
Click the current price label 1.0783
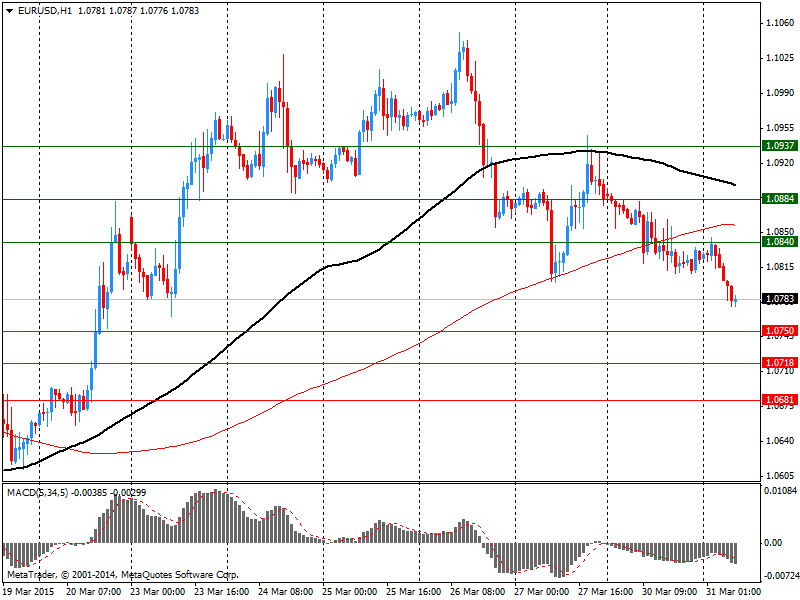click(780, 298)
